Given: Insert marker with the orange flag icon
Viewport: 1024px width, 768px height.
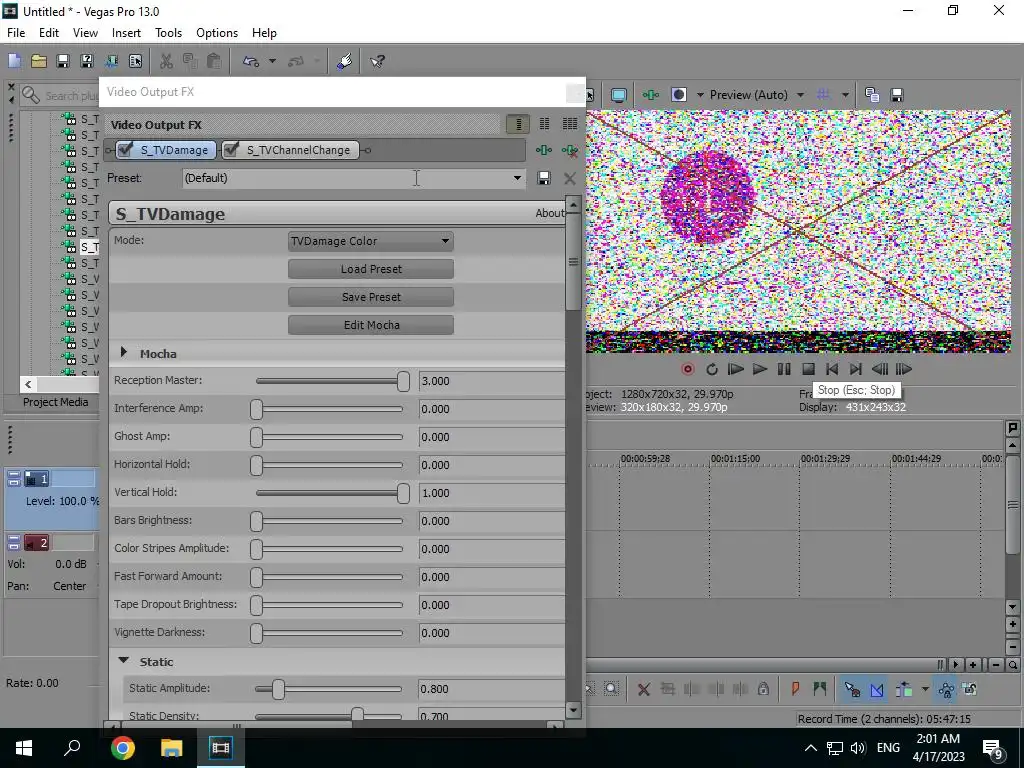Looking at the screenshot, I should tap(795, 689).
